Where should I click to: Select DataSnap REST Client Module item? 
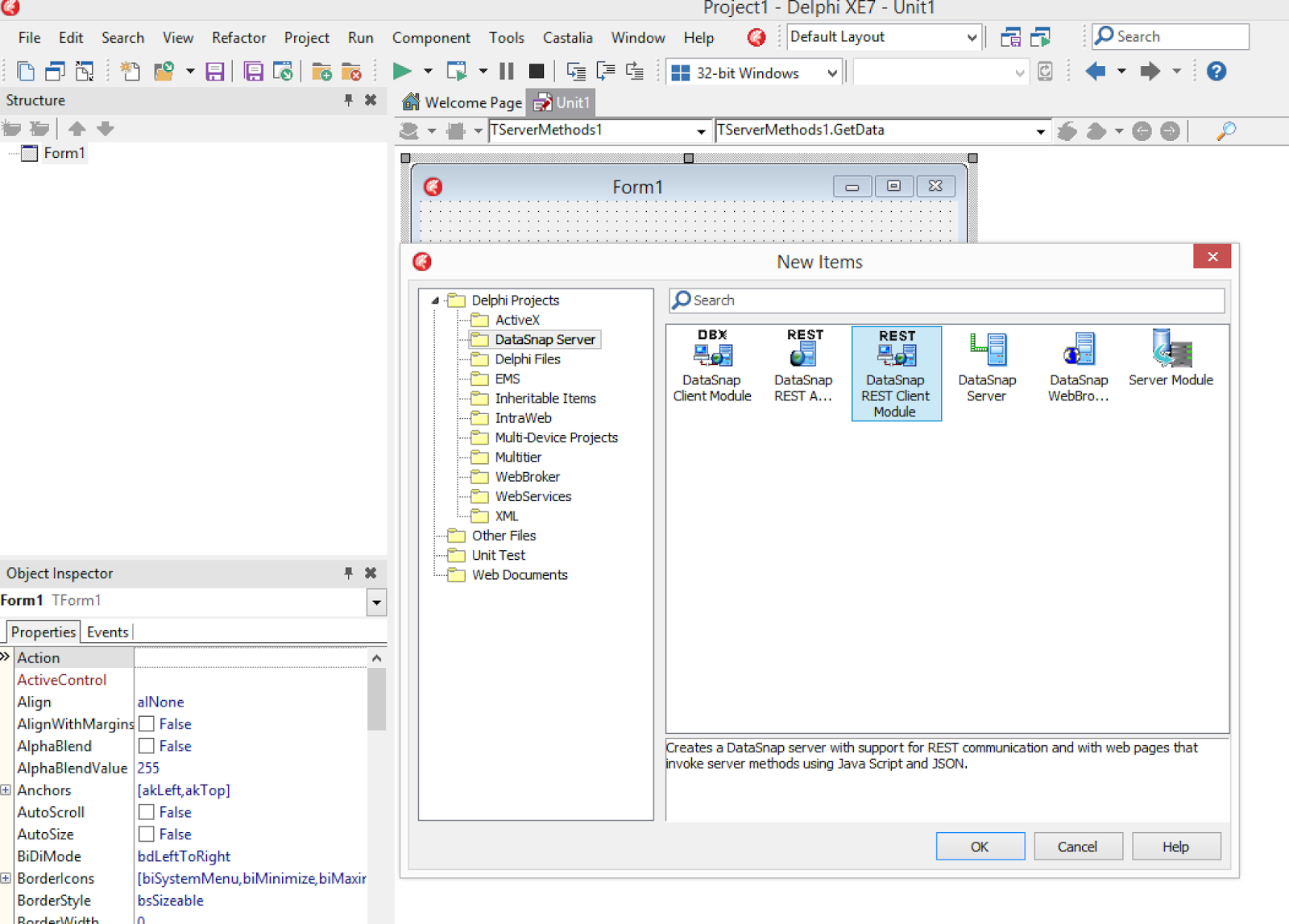pyautogui.click(x=896, y=373)
